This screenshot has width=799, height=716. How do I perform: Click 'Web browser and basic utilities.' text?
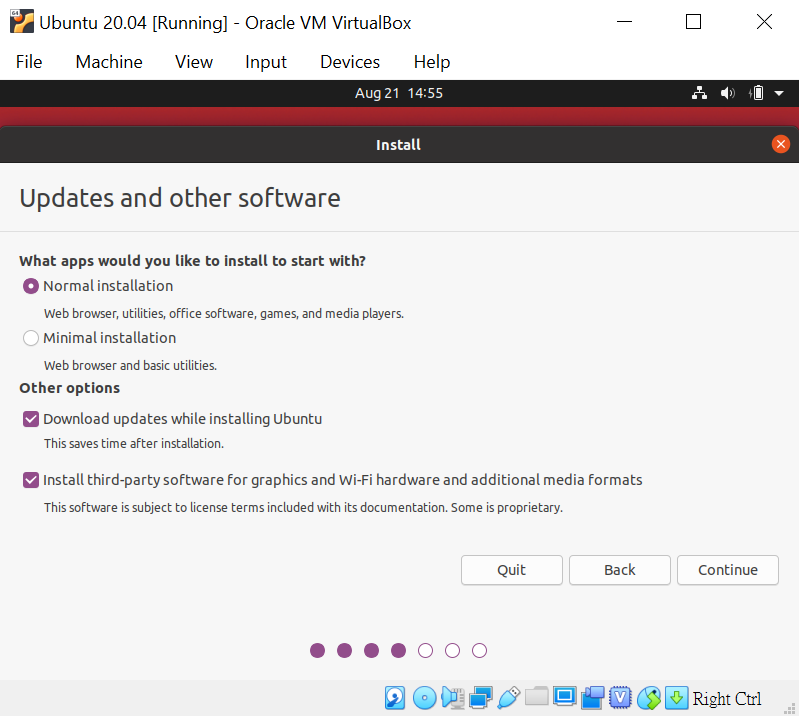pyautogui.click(x=130, y=365)
